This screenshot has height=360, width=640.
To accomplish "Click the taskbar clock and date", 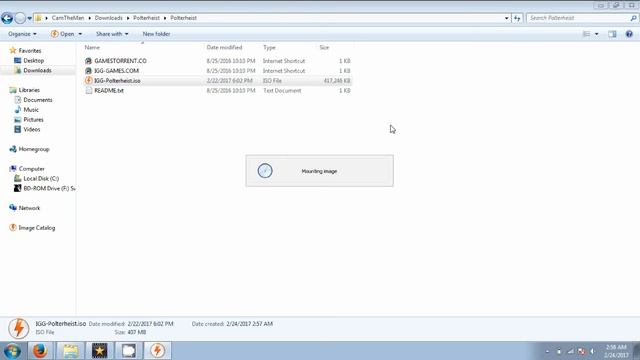I will coord(616,351).
